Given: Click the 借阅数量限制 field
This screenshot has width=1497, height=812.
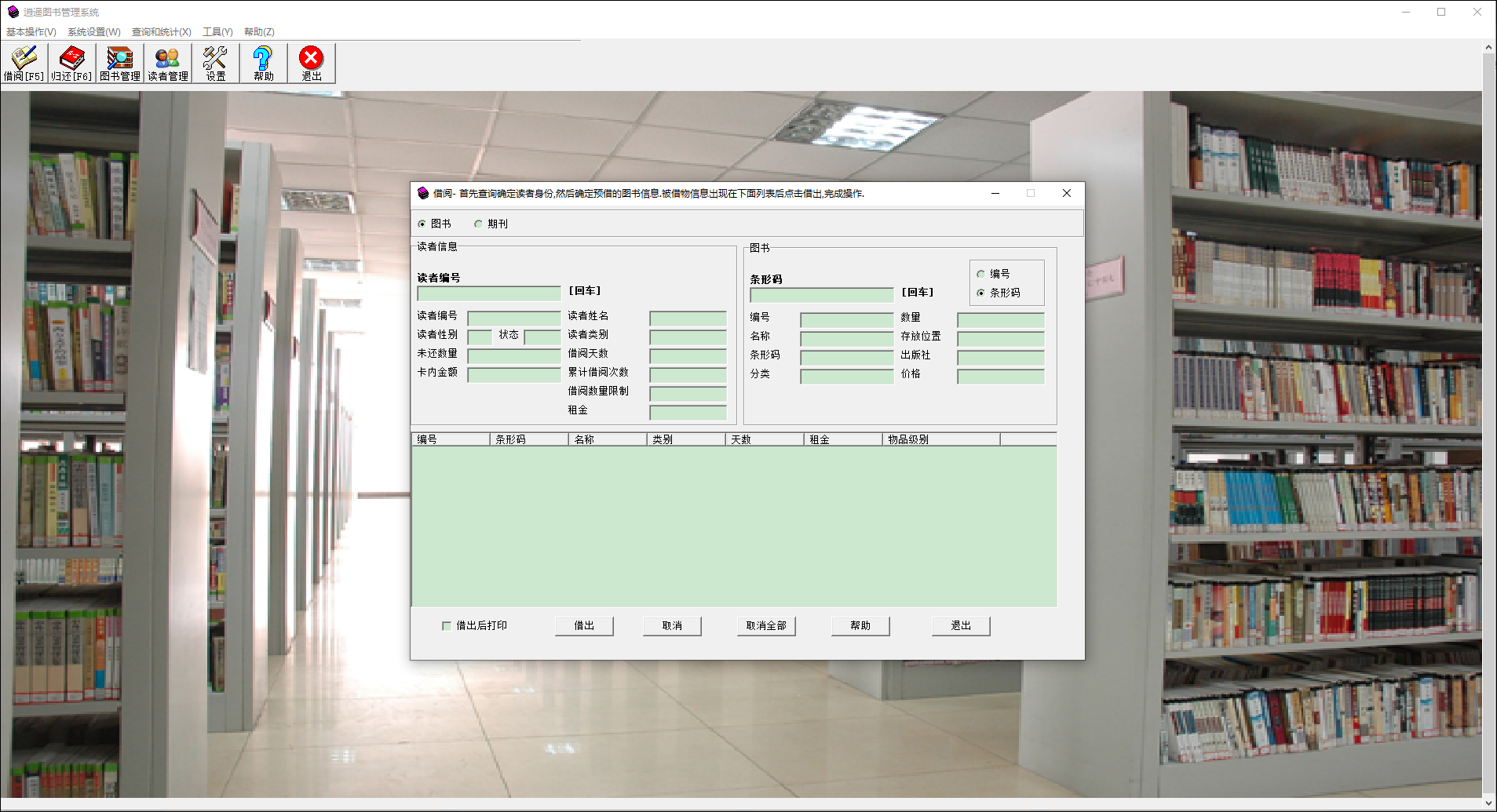Looking at the screenshot, I should click(688, 394).
